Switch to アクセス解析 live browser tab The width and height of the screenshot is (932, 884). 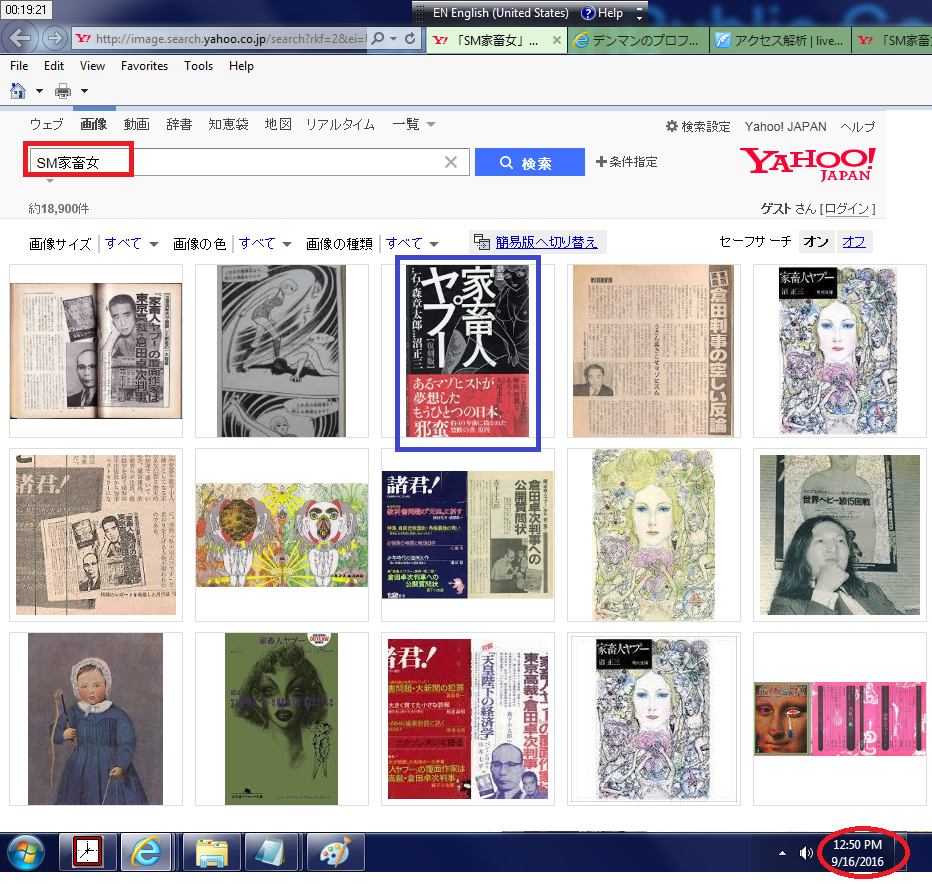pyautogui.click(x=780, y=40)
